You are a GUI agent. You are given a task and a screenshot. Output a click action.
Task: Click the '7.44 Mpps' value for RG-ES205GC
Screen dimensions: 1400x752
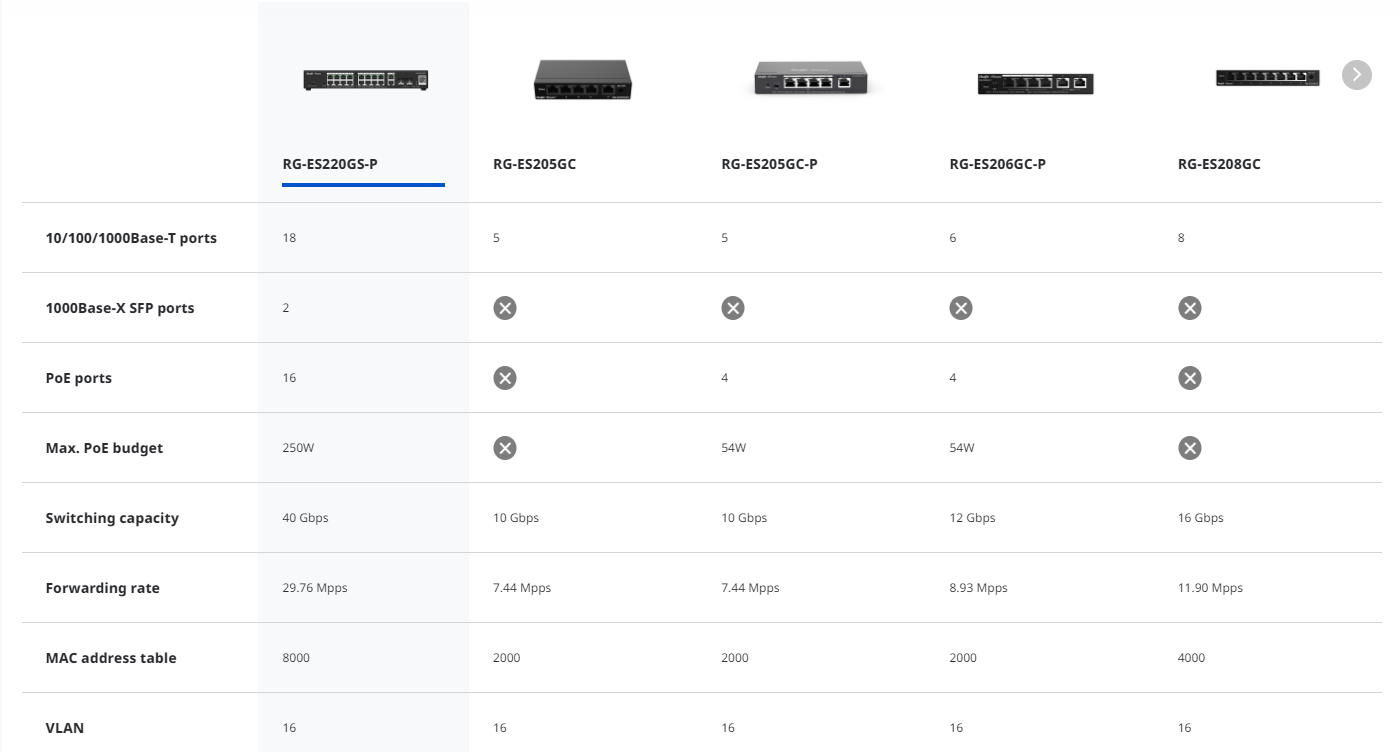pyautogui.click(x=522, y=588)
